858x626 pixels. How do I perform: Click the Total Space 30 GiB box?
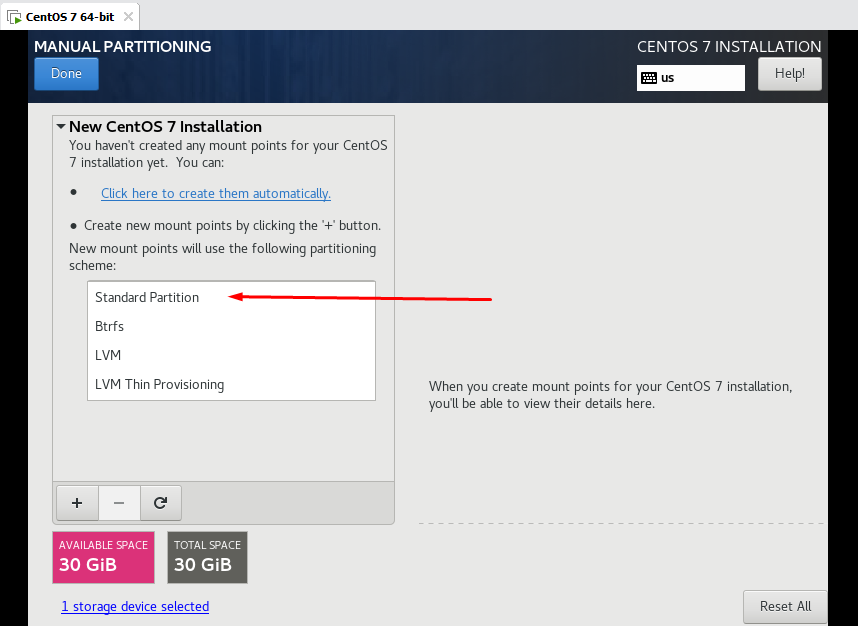point(207,557)
